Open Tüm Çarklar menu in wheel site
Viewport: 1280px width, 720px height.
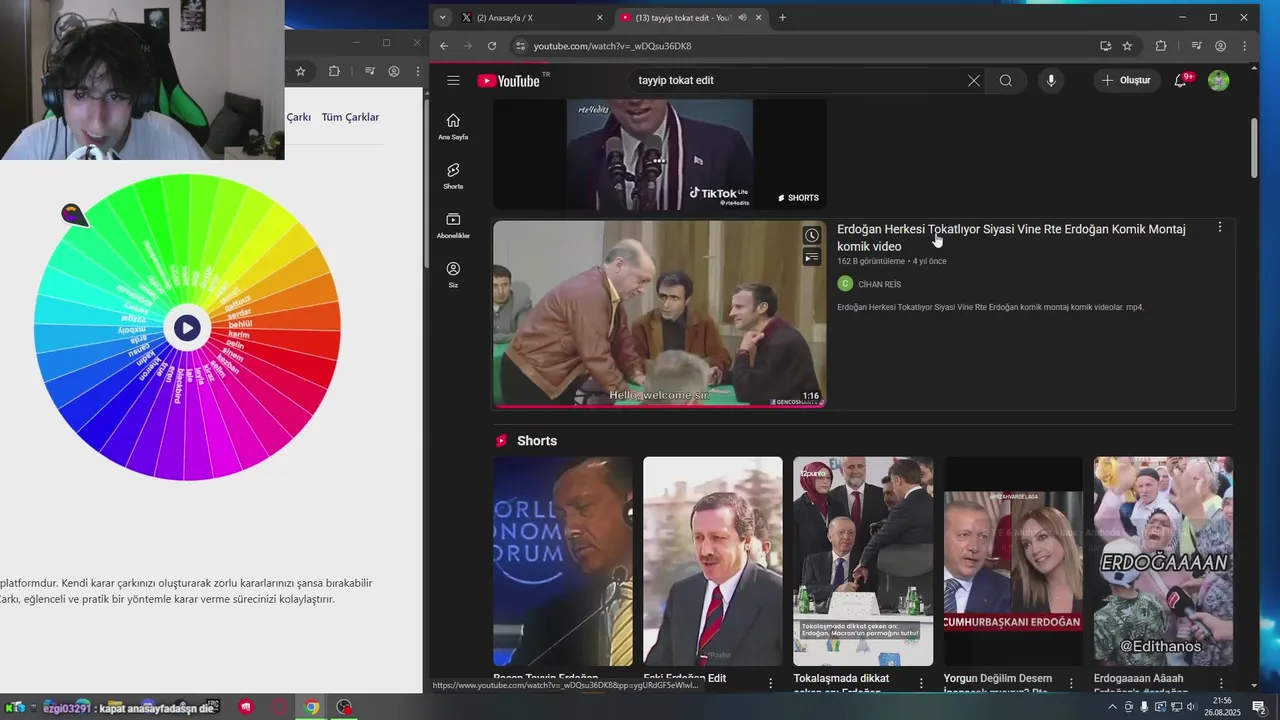click(x=350, y=117)
